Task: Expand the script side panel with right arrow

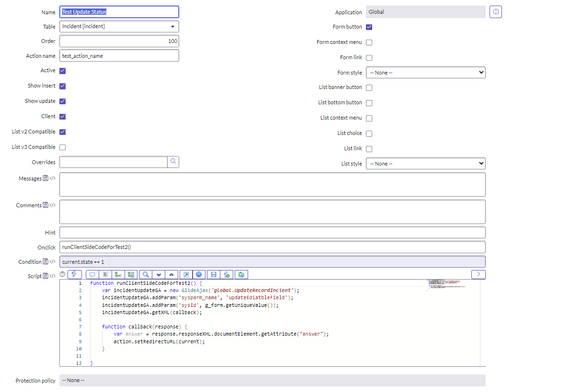Action: coord(478,274)
